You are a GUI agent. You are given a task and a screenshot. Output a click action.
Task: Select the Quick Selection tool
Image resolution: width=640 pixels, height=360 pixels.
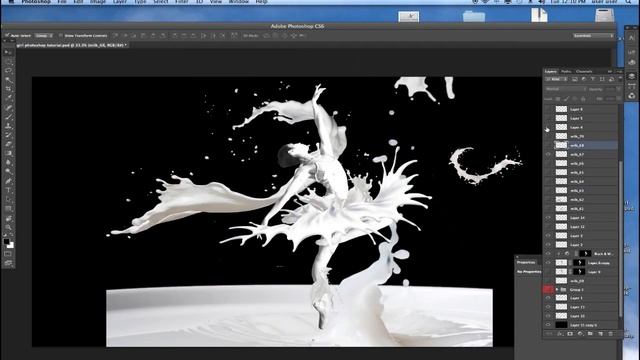pos(8,80)
